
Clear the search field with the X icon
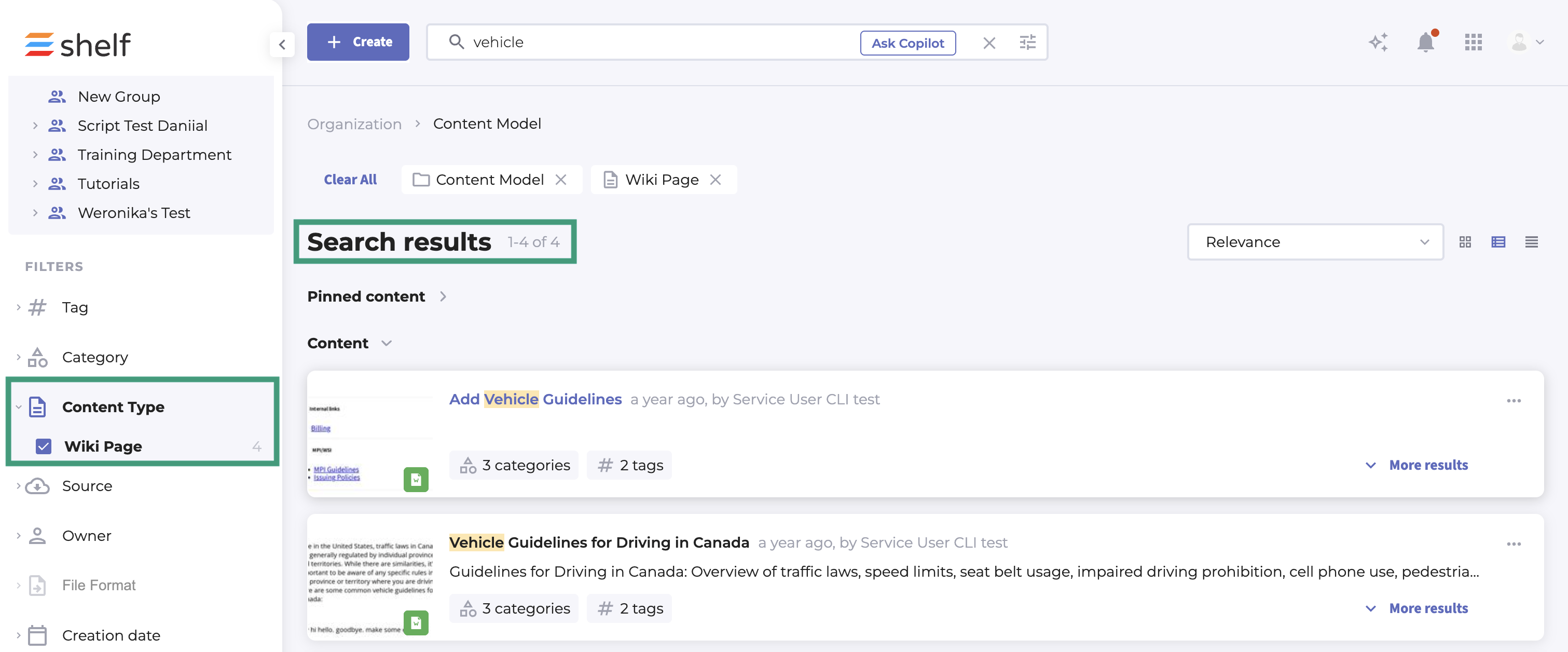coord(989,43)
